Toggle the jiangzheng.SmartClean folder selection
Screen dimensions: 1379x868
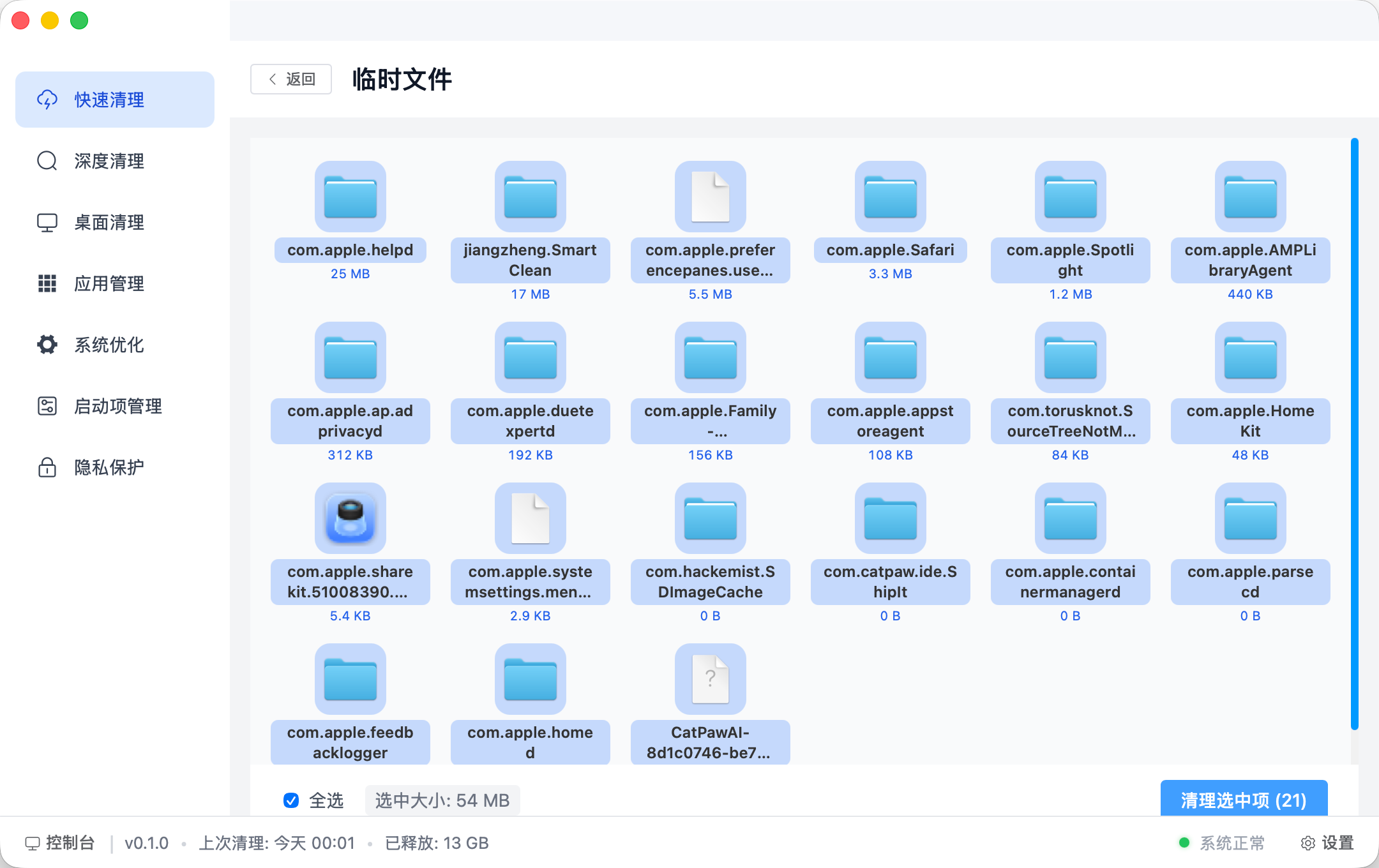tap(530, 197)
